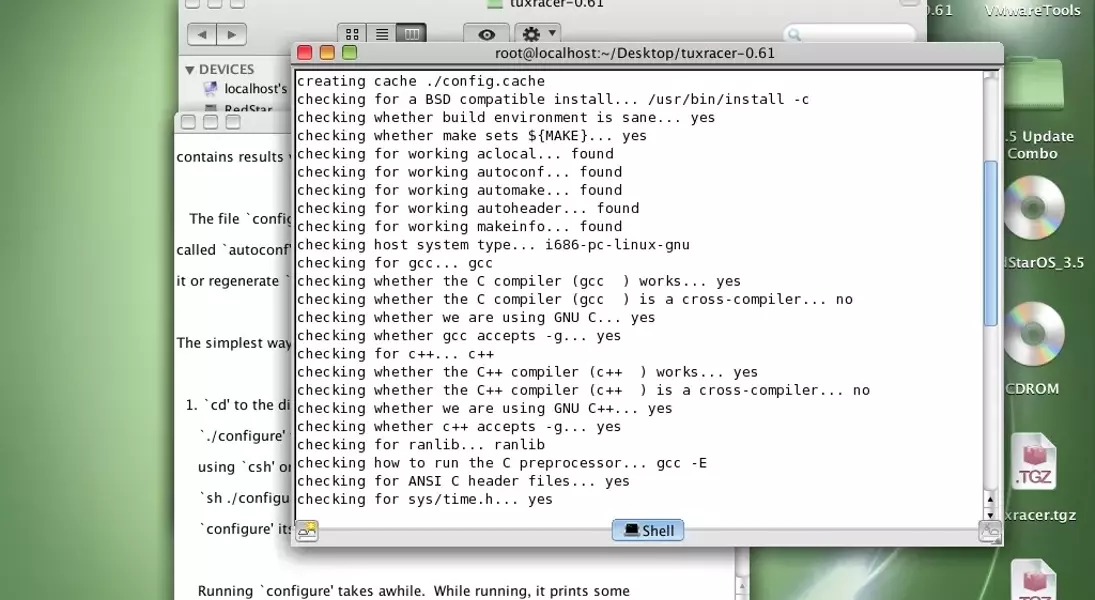This screenshot has width=1095, height=600.
Task: Switch file browser to icon view
Action: (x=352, y=34)
